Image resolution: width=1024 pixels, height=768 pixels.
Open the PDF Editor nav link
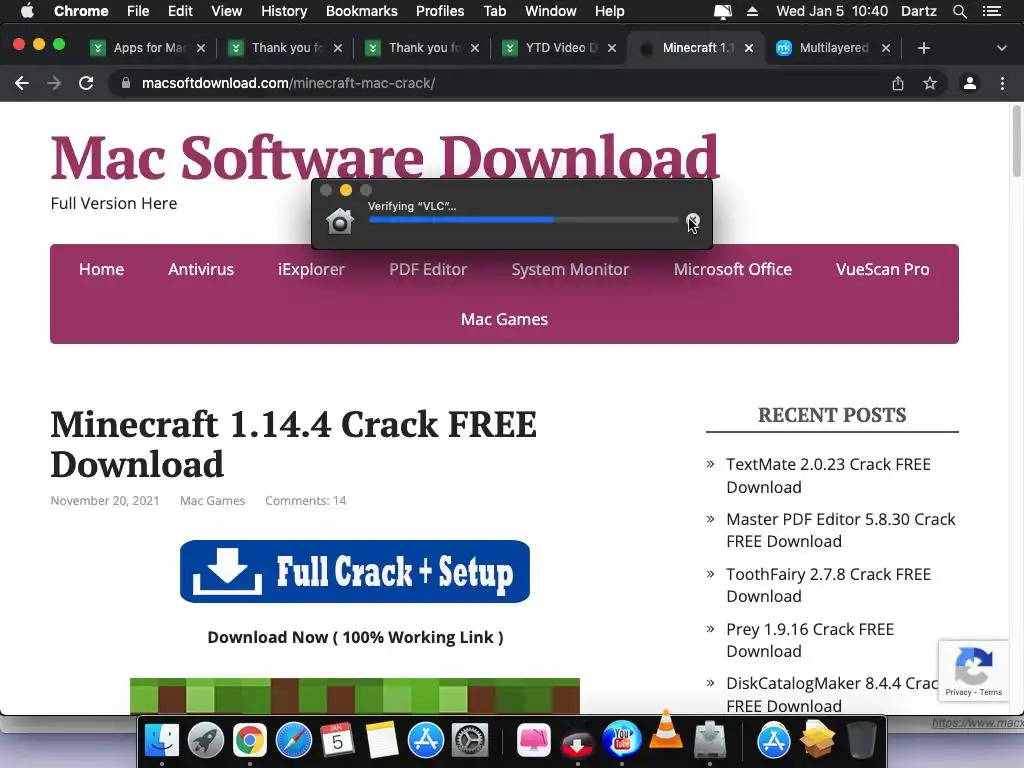[428, 269]
